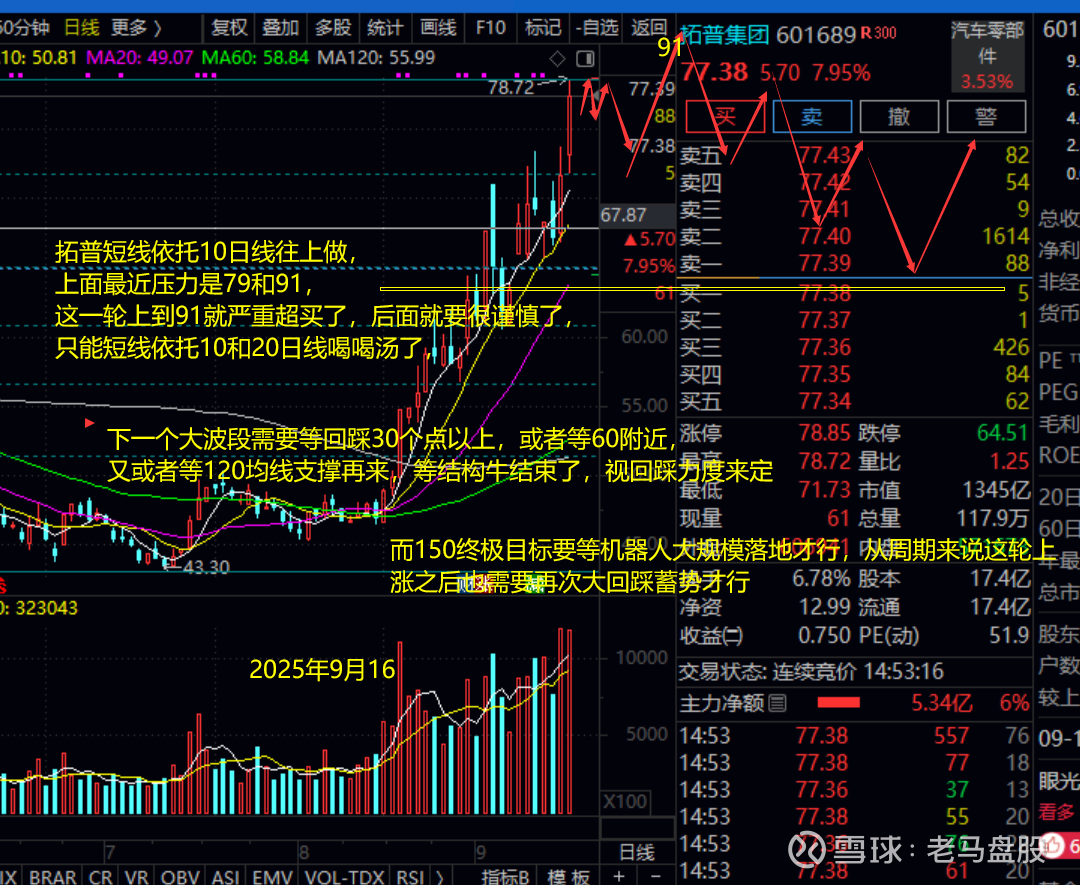
Task: Select the VOL-TDX indicator tab
Action: click(x=344, y=877)
